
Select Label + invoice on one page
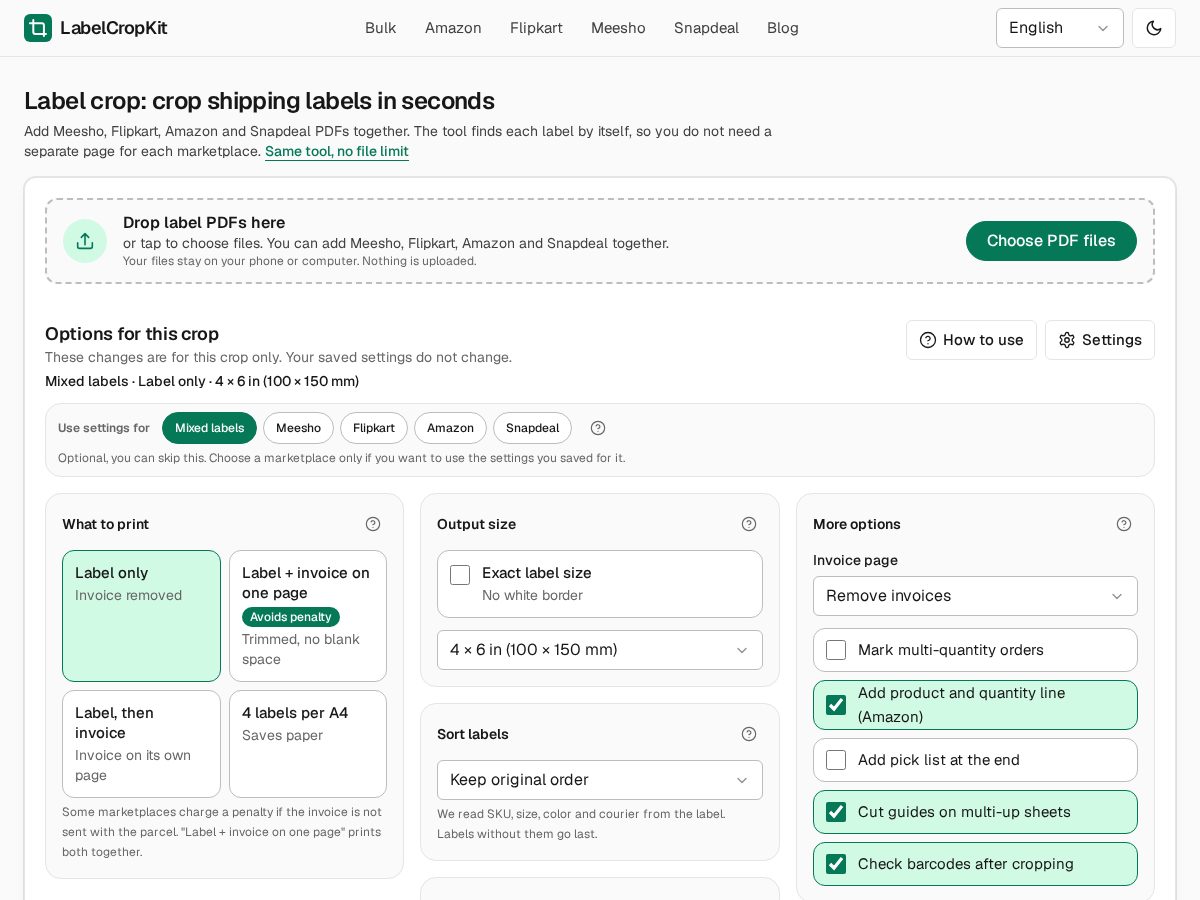click(308, 616)
